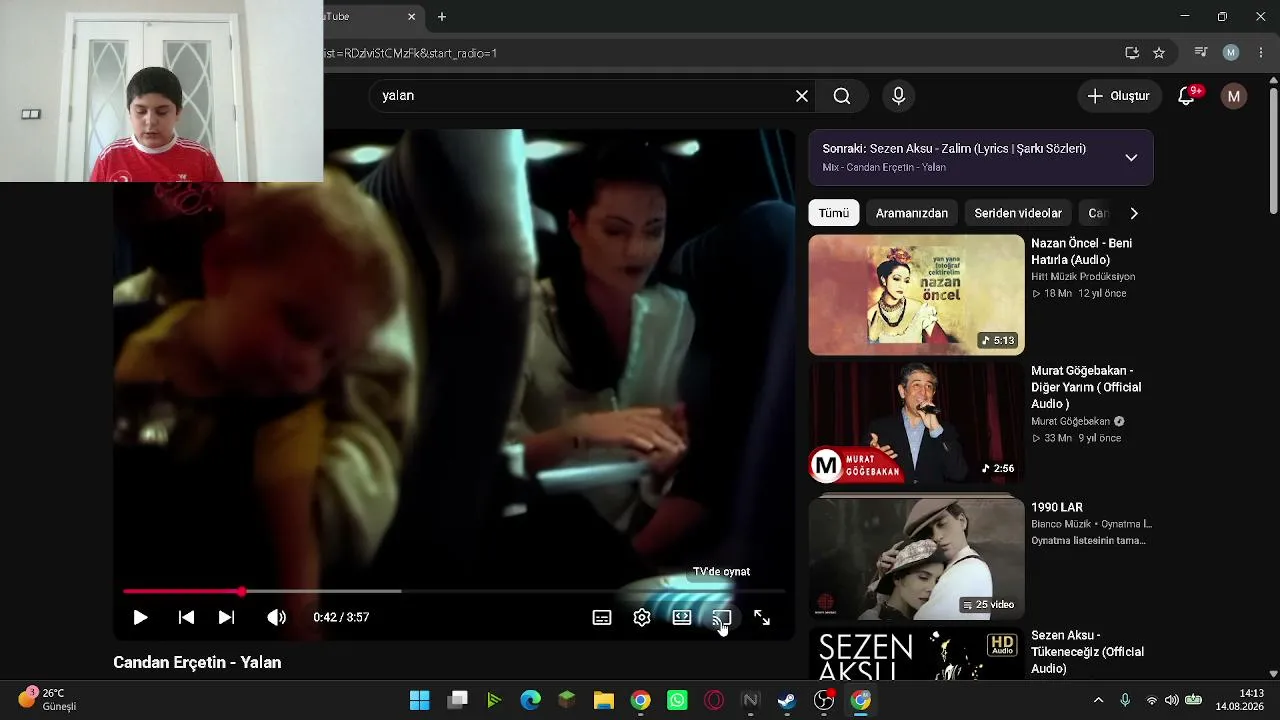Select the Tümü filter chip
Image resolution: width=1280 pixels, height=720 pixels.
click(x=834, y=213)
